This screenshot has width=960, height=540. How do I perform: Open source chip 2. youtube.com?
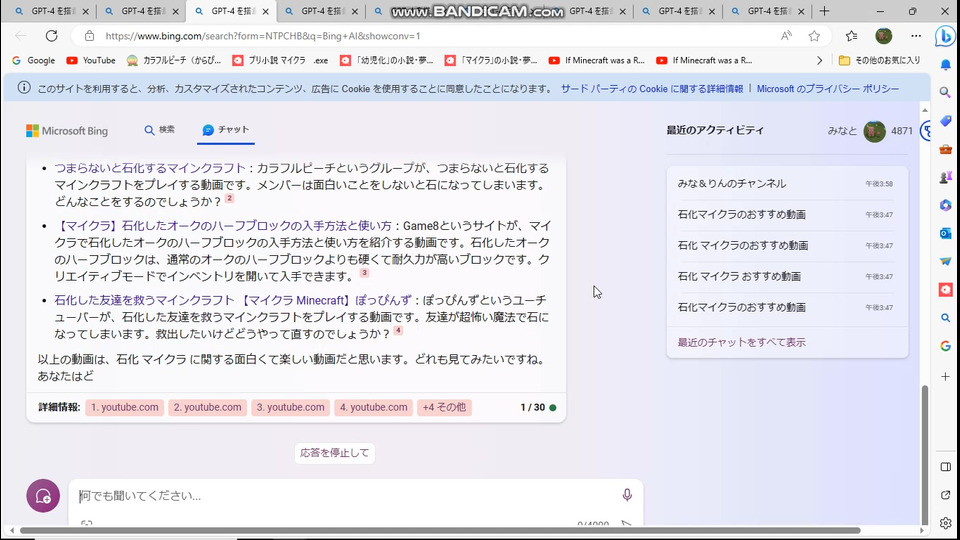tap(208, 407)
